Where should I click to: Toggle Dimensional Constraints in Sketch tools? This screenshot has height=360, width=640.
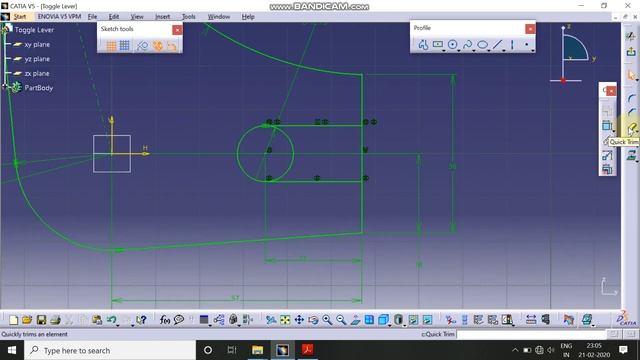(x=172, y=46)
